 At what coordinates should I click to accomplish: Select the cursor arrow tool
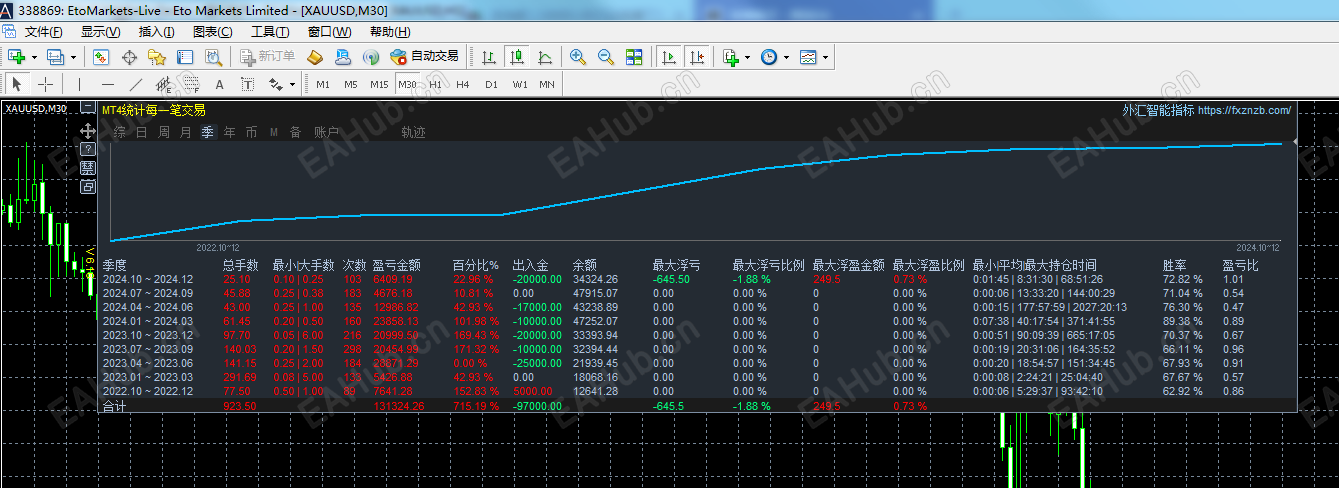click(17, 84)
